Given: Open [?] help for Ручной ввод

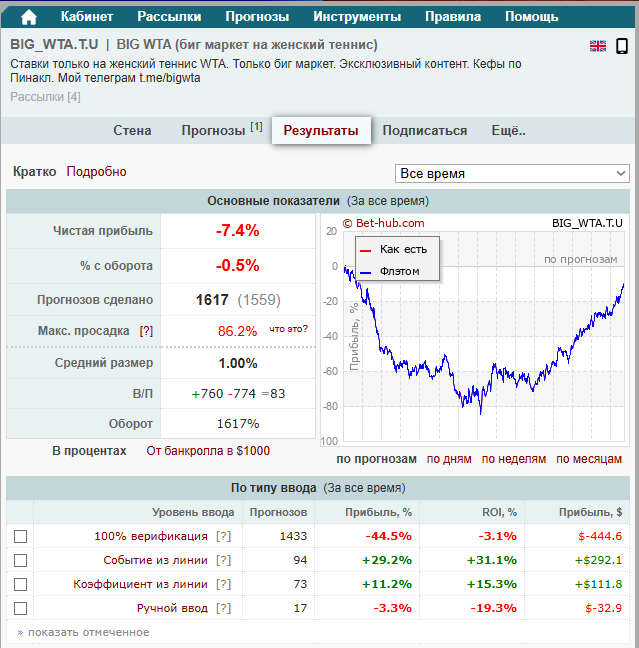Looking at the screenshot, I should coord(224,608).
